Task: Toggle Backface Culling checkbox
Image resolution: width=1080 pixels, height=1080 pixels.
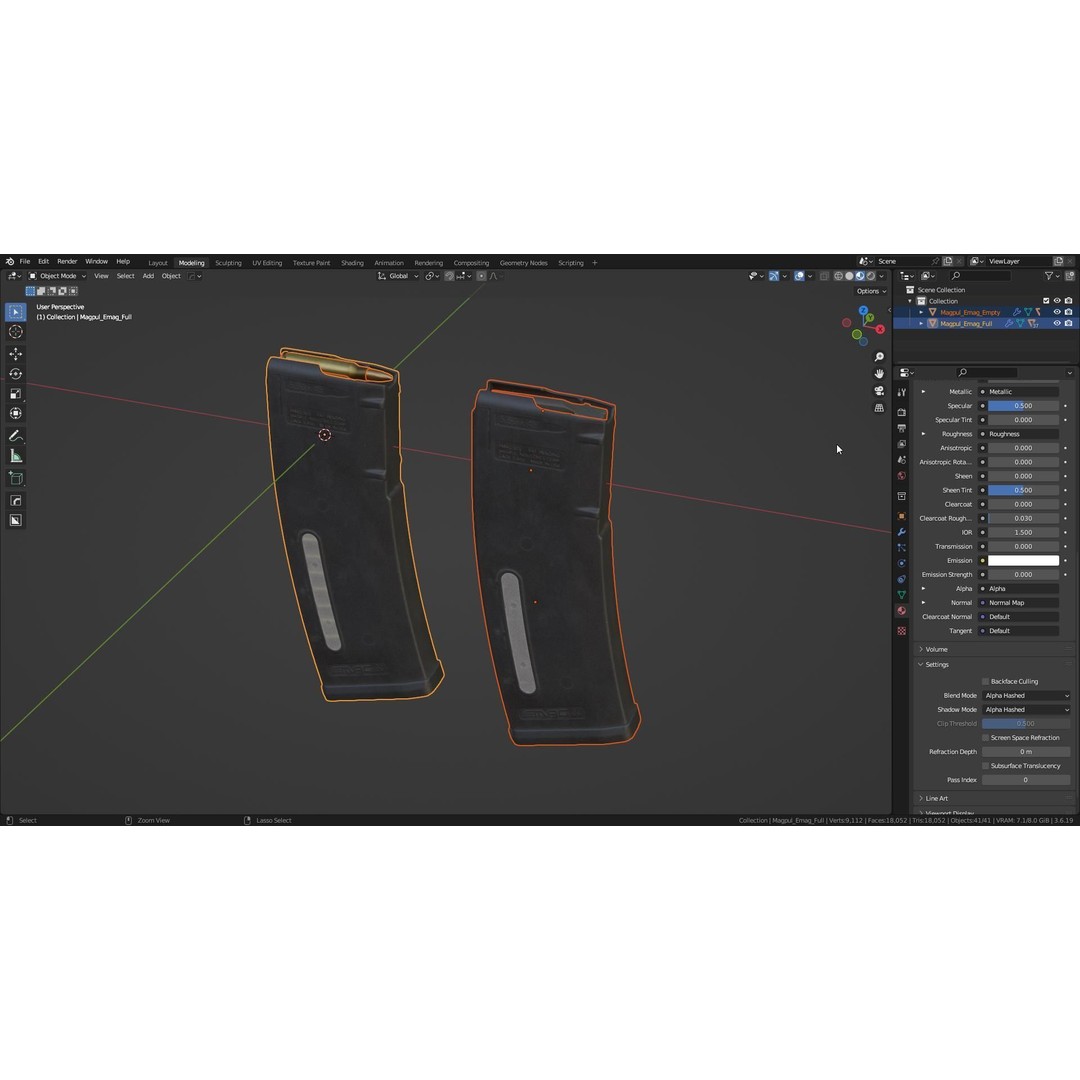Action: (986, 681)
